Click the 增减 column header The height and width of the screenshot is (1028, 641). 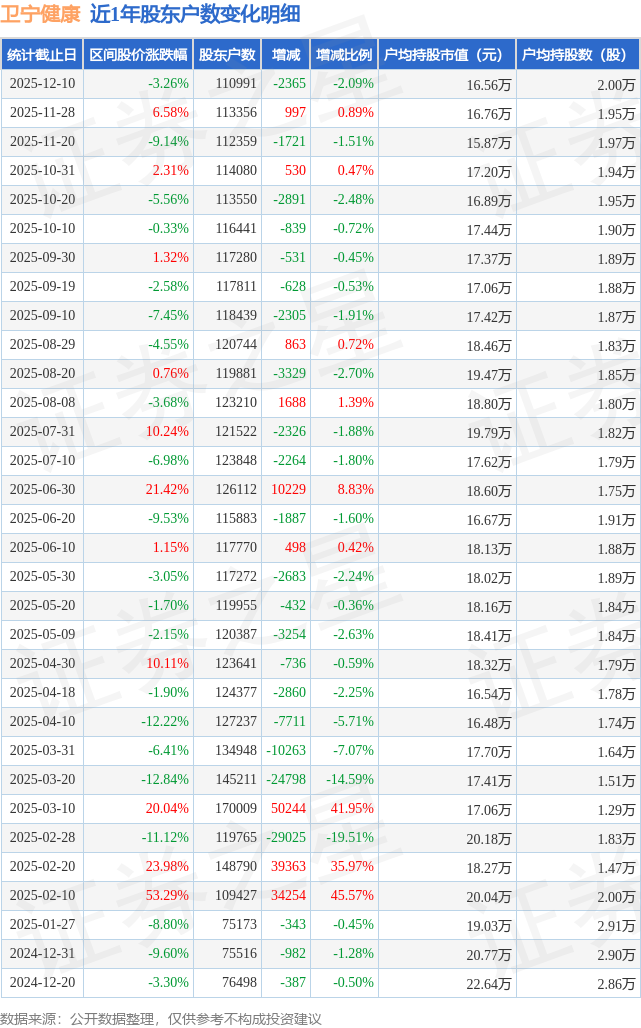(286, 55)
